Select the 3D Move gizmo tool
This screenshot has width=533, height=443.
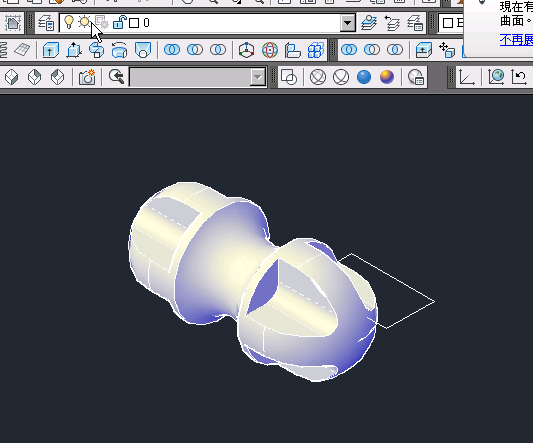(246, 50)
